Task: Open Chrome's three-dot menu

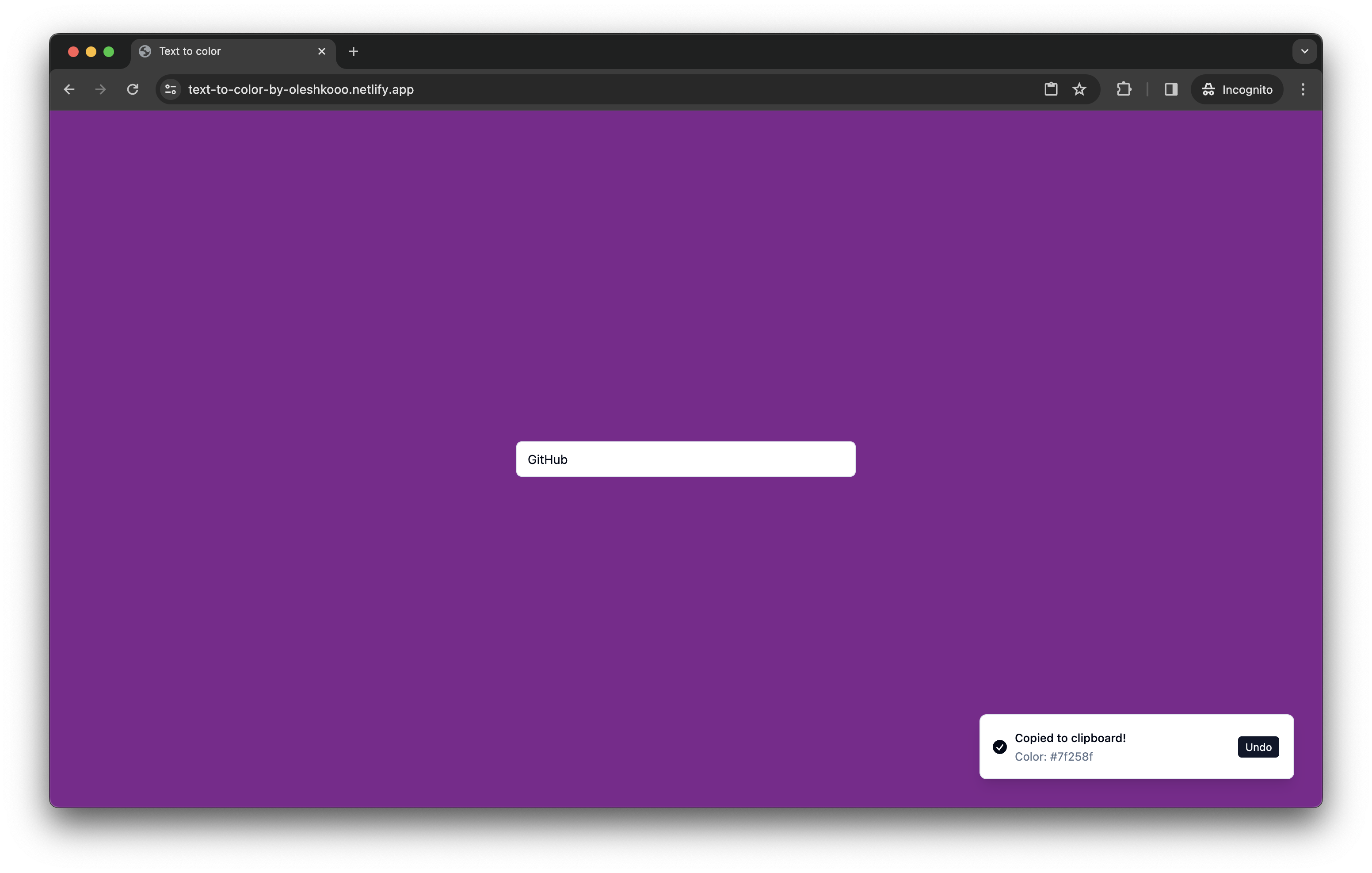Action: pyautogui.click(x=1303, y=89)
